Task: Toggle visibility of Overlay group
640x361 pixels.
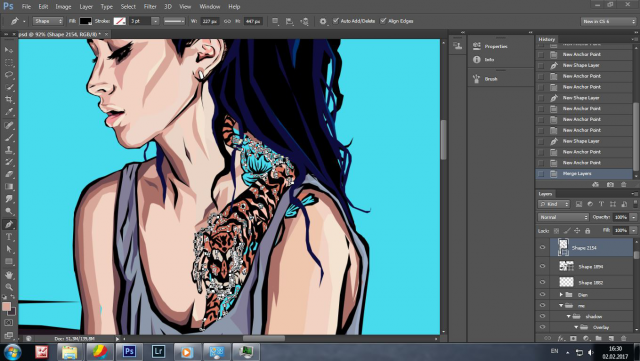Action: 542,327
